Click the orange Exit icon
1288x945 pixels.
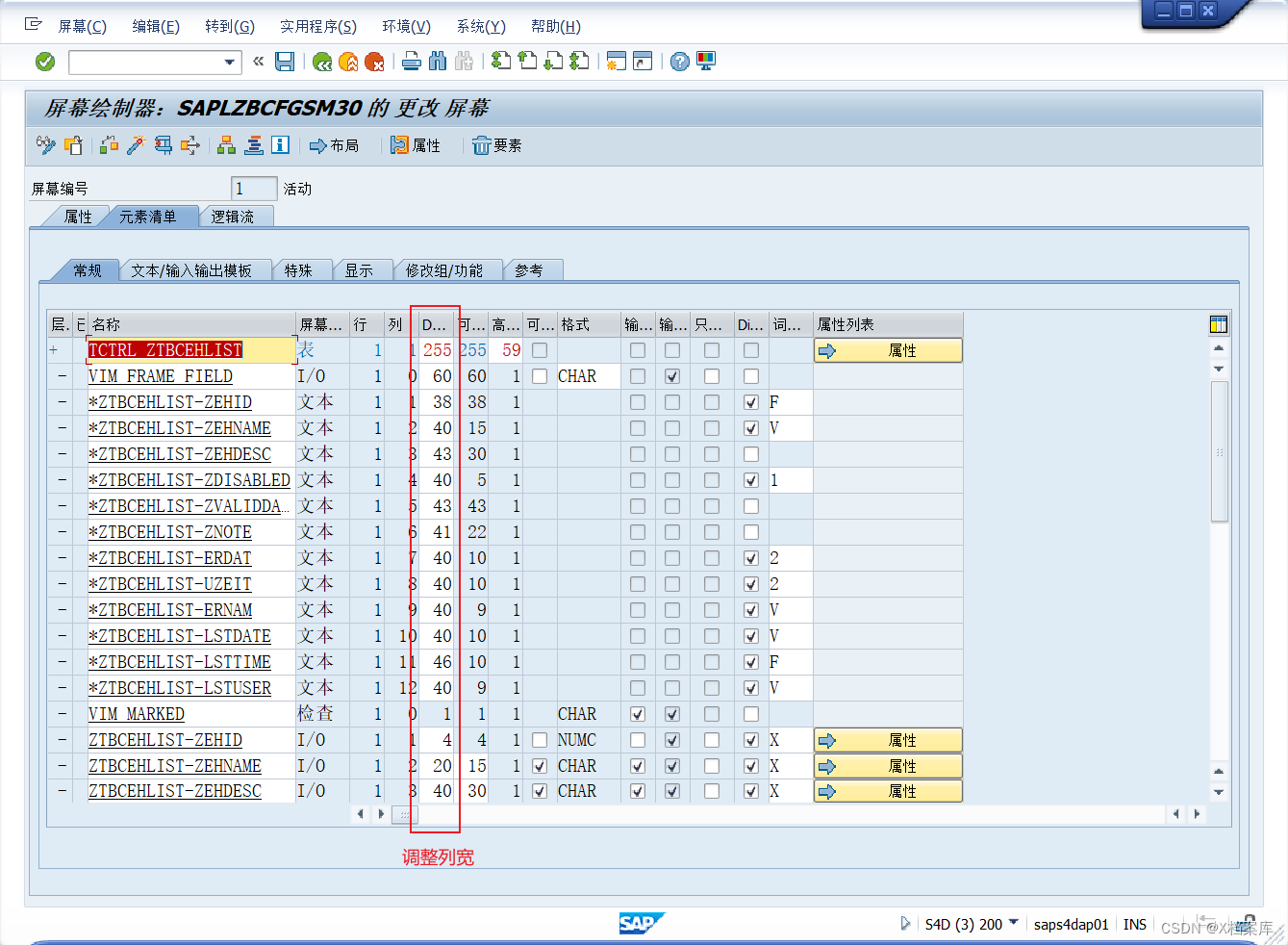tap(348, 62)
